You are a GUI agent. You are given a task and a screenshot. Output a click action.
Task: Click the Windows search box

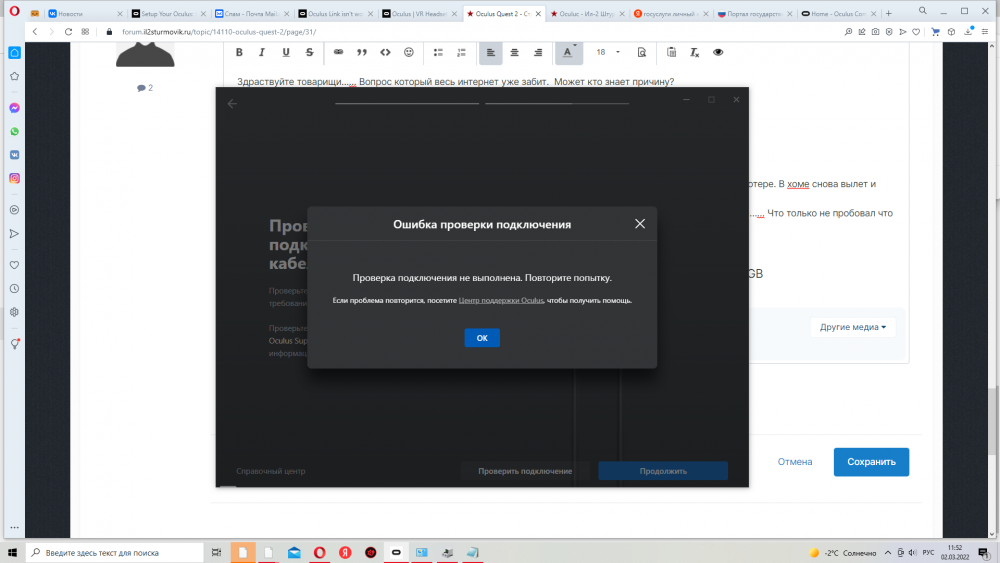click(x=115, y=553)
